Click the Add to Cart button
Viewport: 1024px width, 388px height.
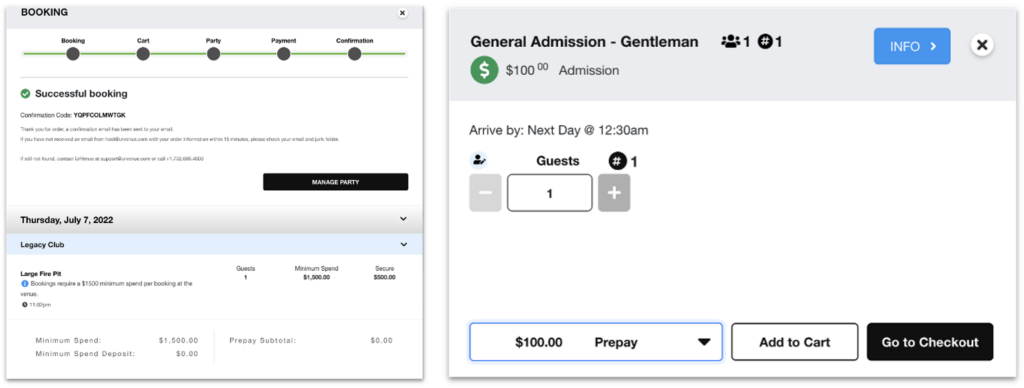pyautogui.click(x=795, y=342)
